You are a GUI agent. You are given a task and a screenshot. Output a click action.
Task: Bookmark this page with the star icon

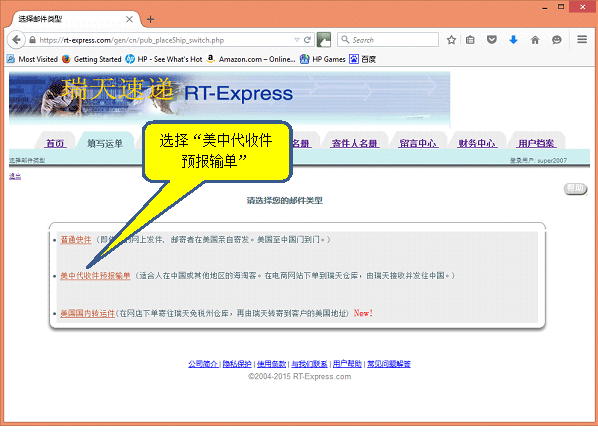(451, 40)
